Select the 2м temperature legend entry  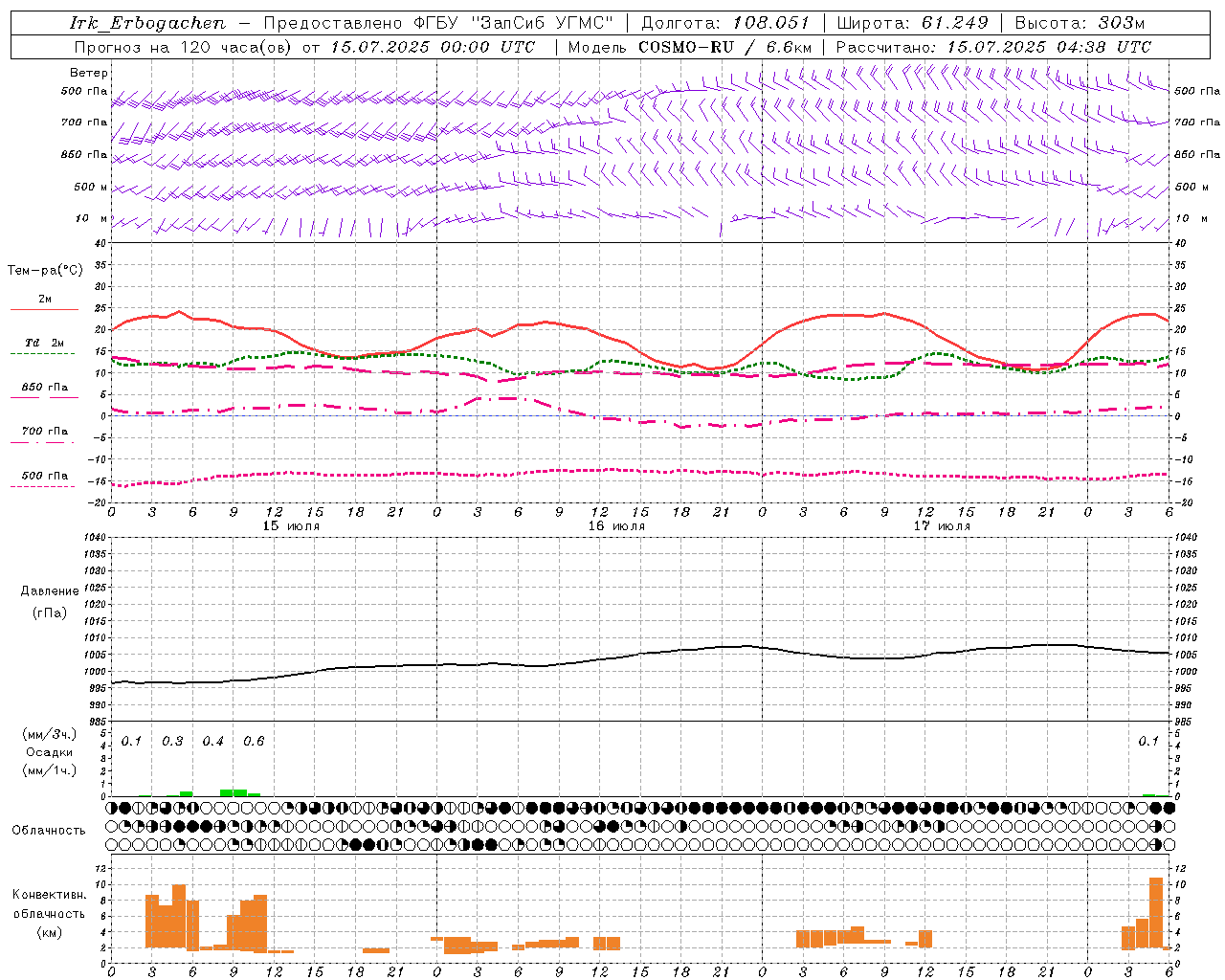[44, 300]
